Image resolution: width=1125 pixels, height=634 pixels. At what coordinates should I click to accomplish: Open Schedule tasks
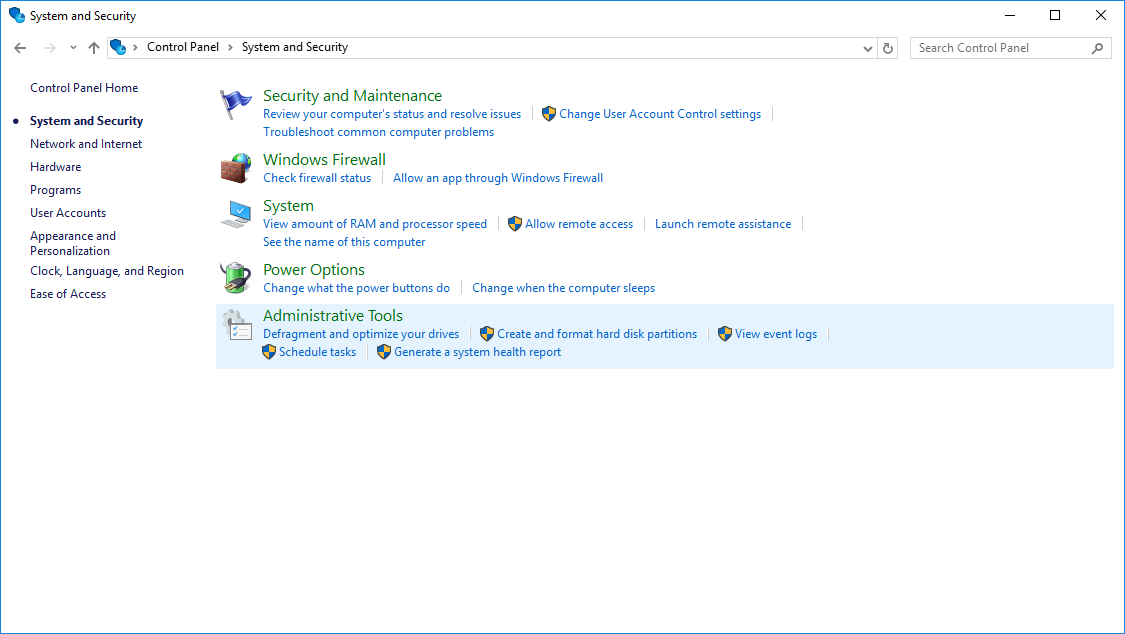click(317, 351)
